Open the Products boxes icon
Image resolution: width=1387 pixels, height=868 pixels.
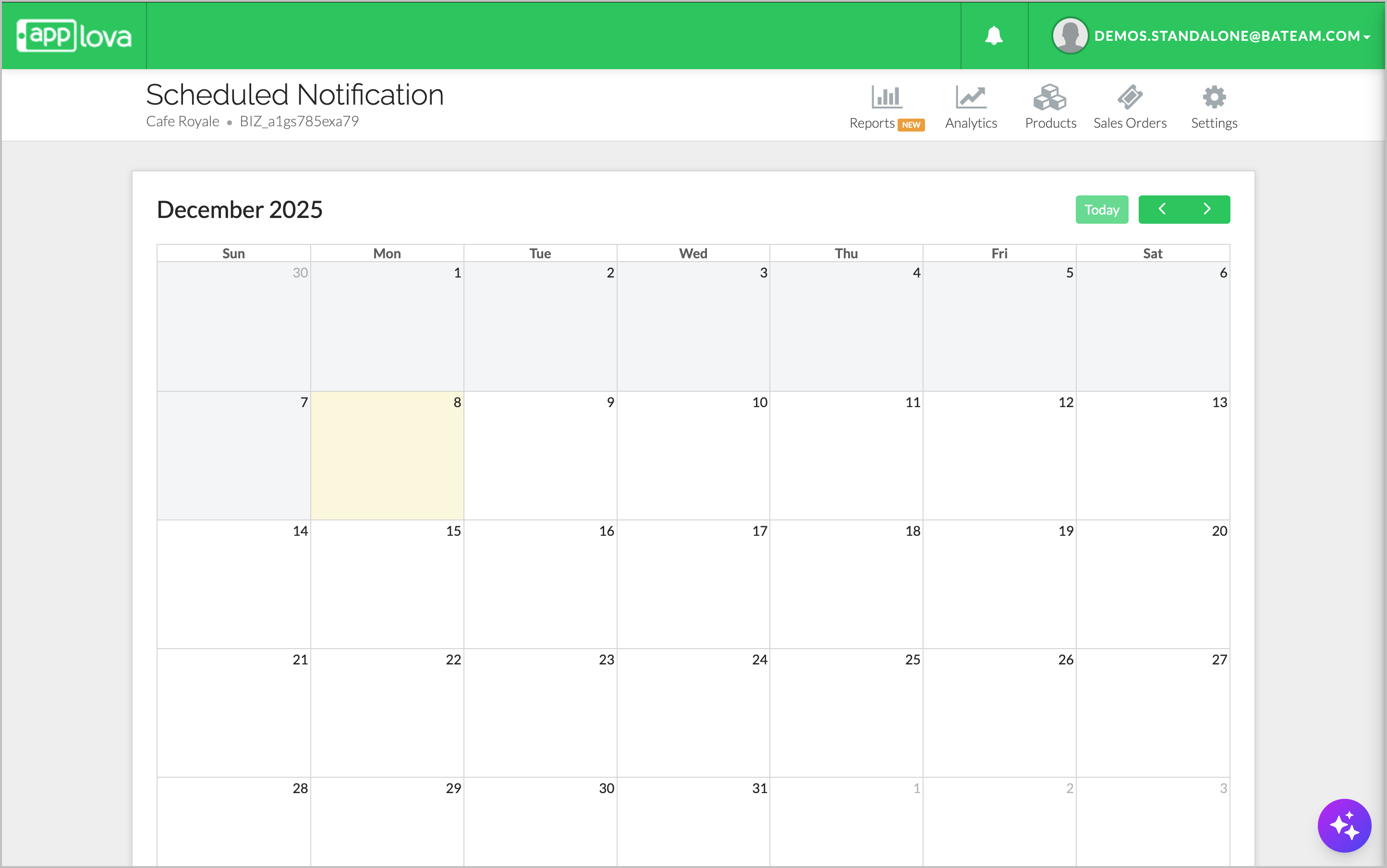point(1050,97)
